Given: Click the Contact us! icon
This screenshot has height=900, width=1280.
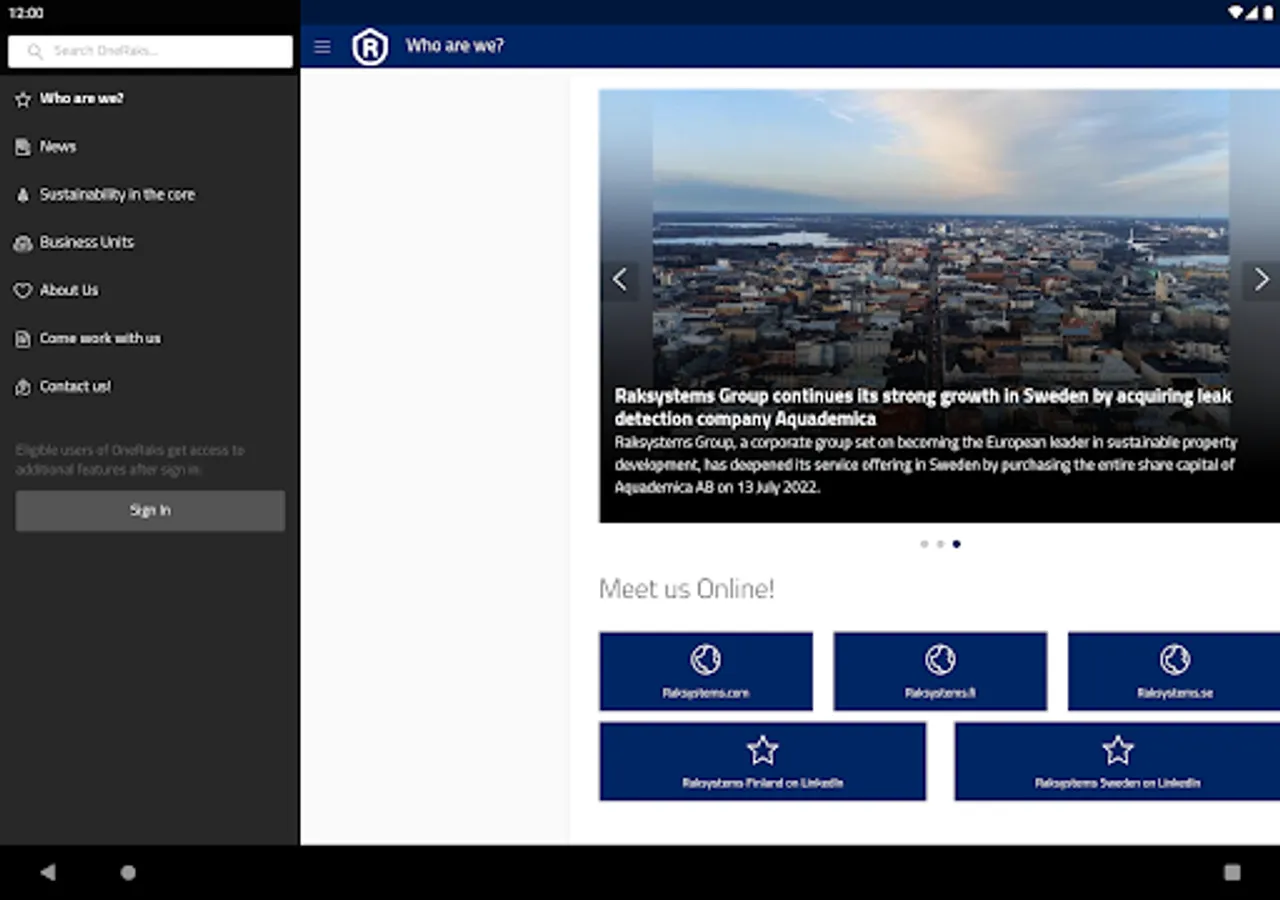Looking at the screenshot, I should coord(23,387).
